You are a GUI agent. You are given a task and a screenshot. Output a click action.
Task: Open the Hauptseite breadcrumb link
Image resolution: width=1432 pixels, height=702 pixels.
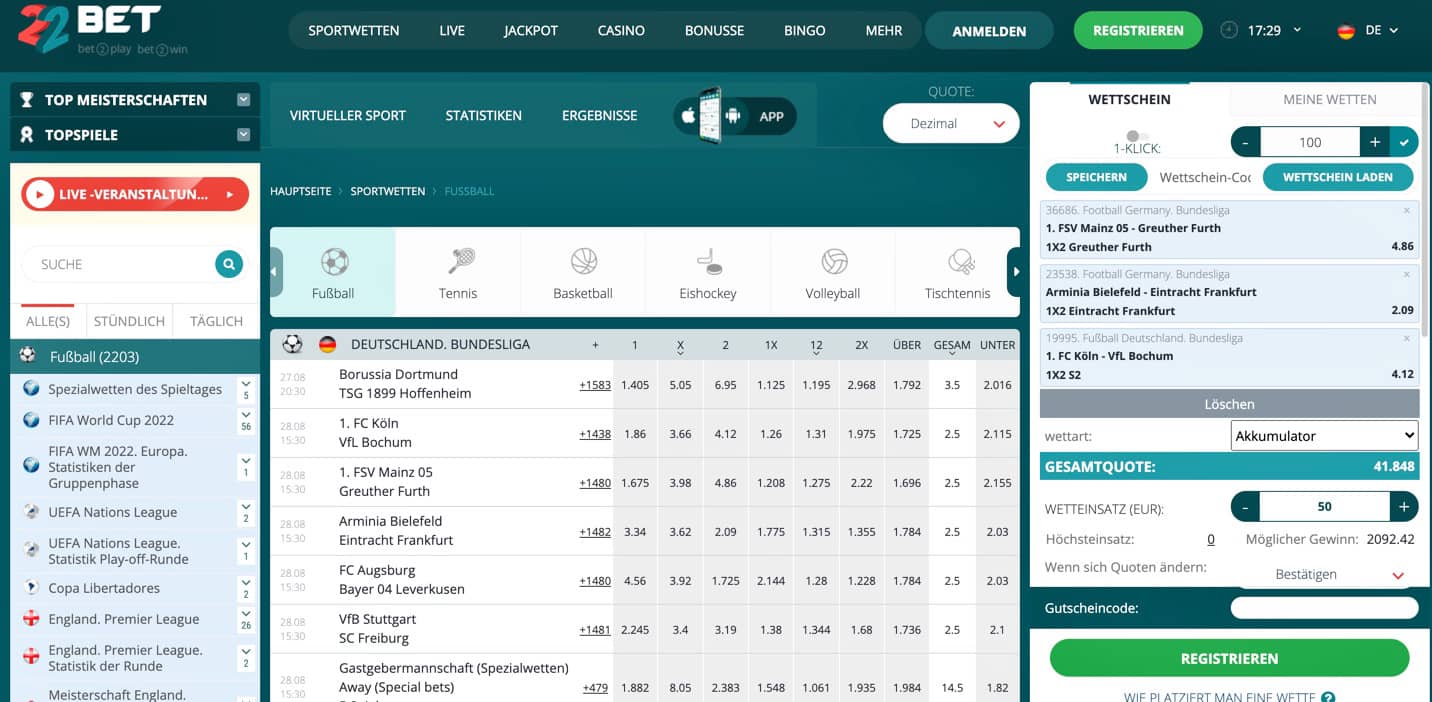(301, 191)
